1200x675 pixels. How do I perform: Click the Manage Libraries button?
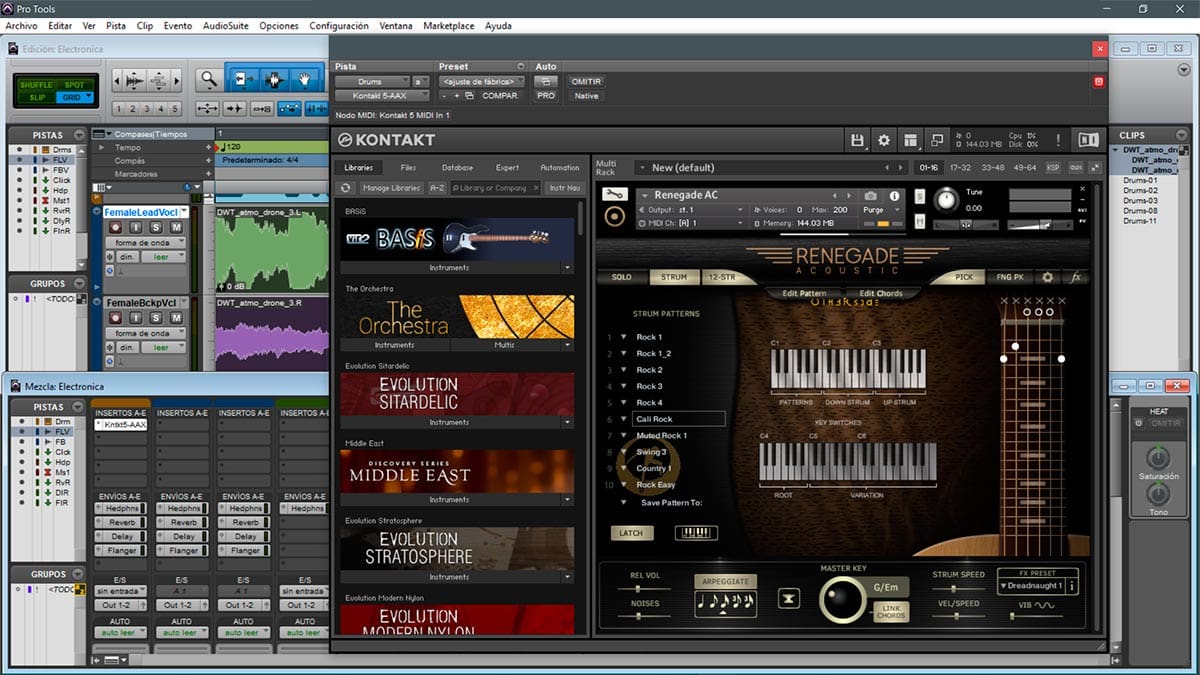point(391,187)
